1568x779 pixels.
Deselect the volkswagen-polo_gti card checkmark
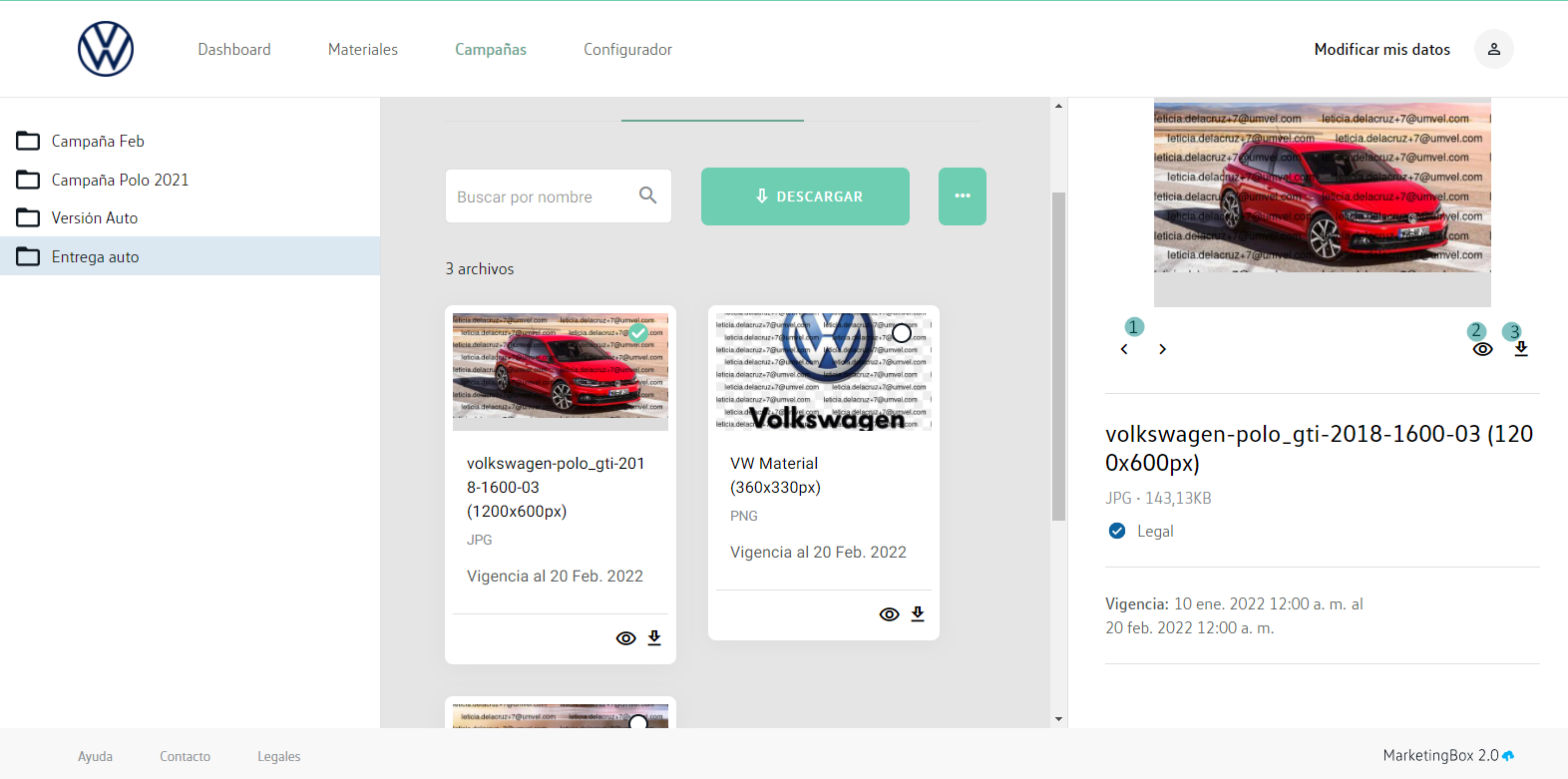click(x=638, y=332)
